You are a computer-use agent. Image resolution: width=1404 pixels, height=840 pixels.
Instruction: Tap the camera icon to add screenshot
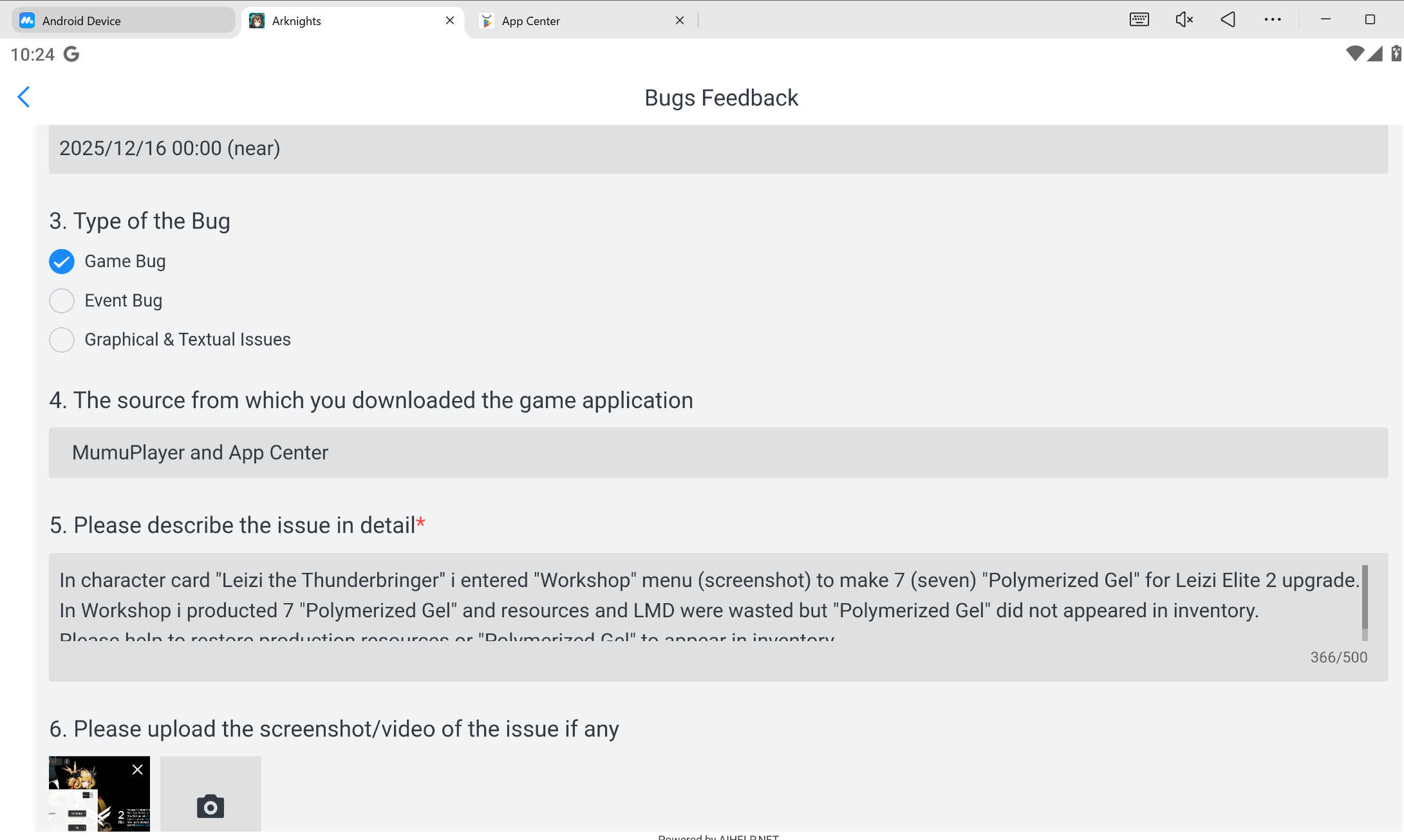click(x=211, y=805)
